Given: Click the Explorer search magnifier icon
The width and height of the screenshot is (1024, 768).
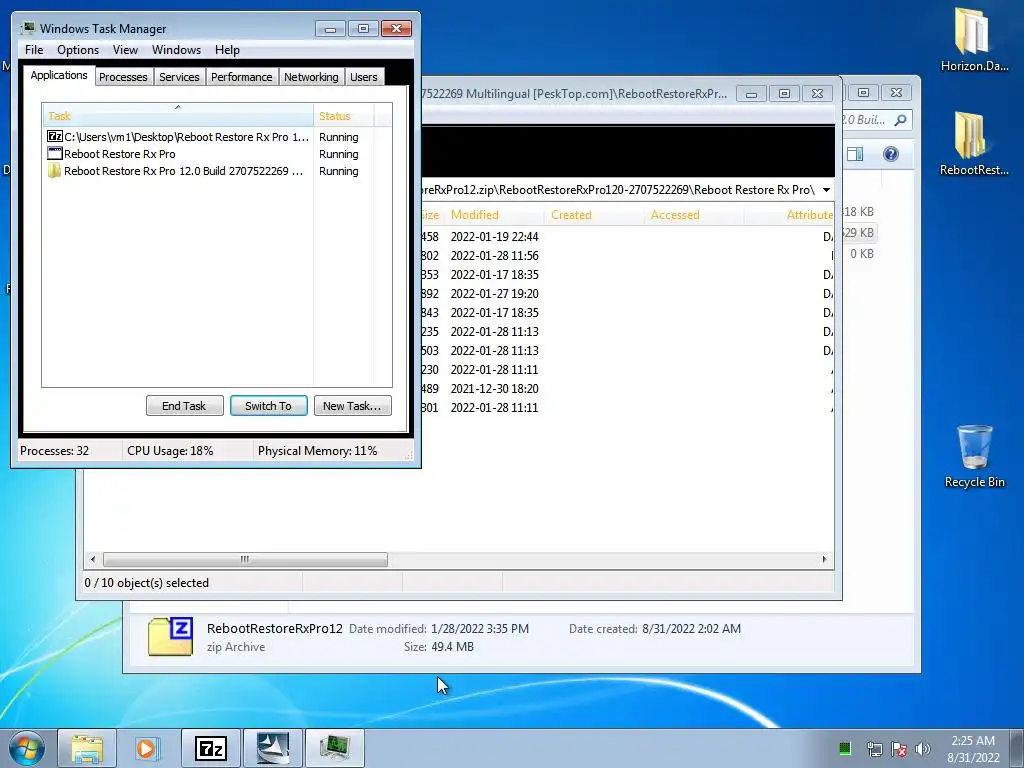Looking at the screenshot, I should pyautogui.click(x=901, y=120).
